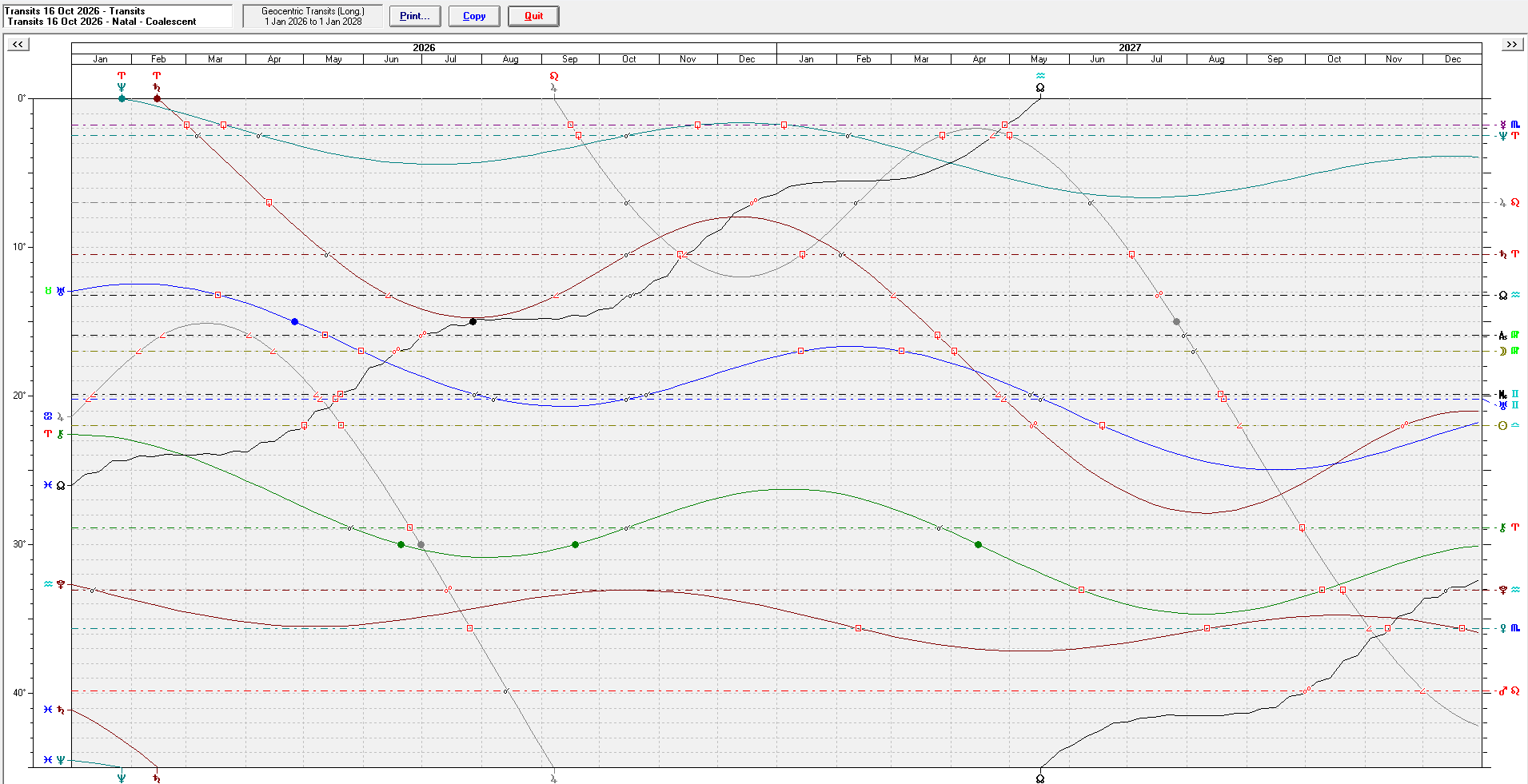This screenshot has width=1528, height=784.
Task: Select natal Sun in Libra label
Action: pyautogui.click(x=1509, y=426)
